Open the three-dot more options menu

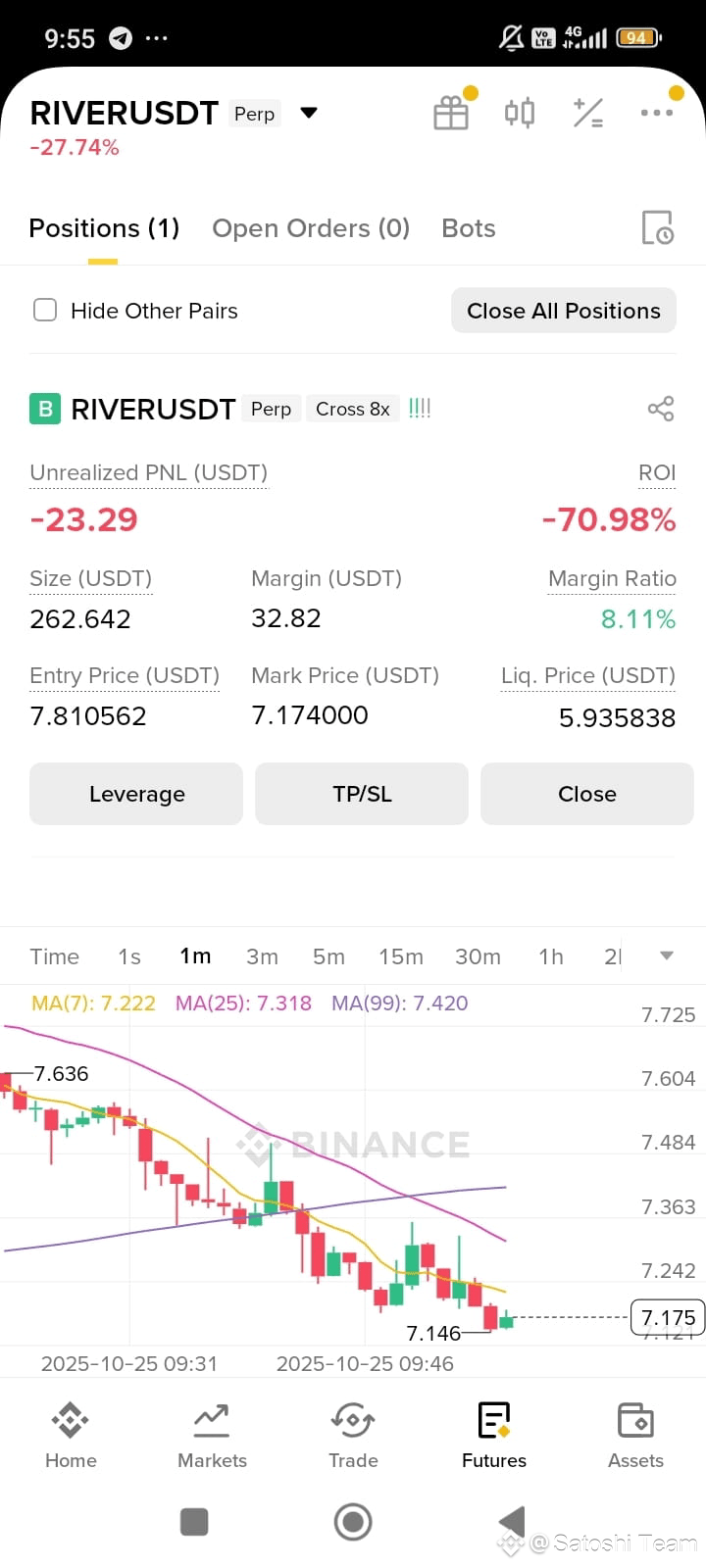pyautogui.click(x=656, y=113)
